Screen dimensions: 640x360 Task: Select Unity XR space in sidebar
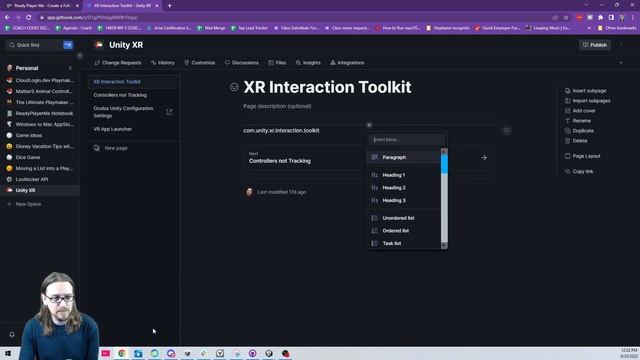click(40, 190)
